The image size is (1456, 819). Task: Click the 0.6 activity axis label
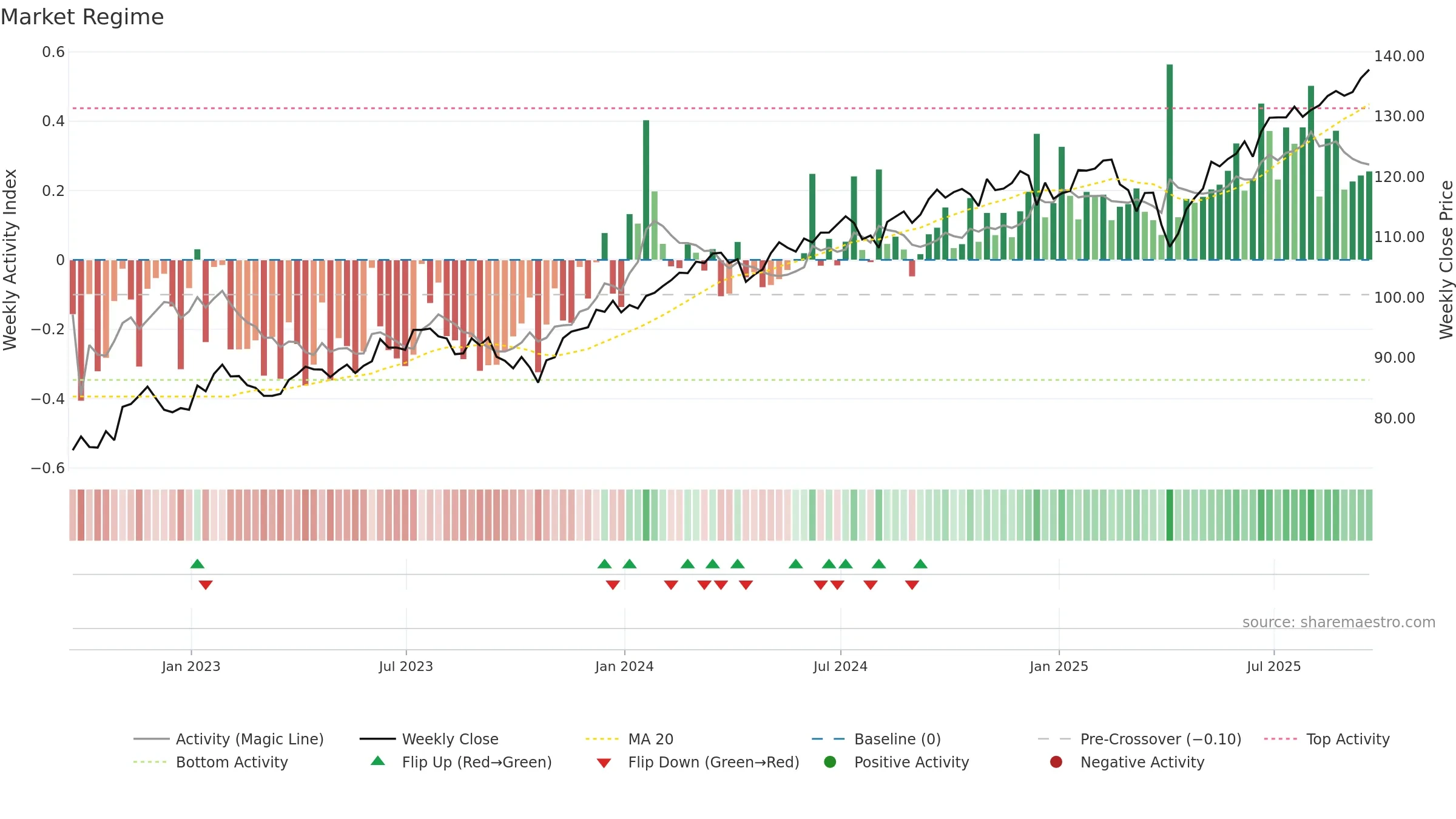[x=53, y=52]
